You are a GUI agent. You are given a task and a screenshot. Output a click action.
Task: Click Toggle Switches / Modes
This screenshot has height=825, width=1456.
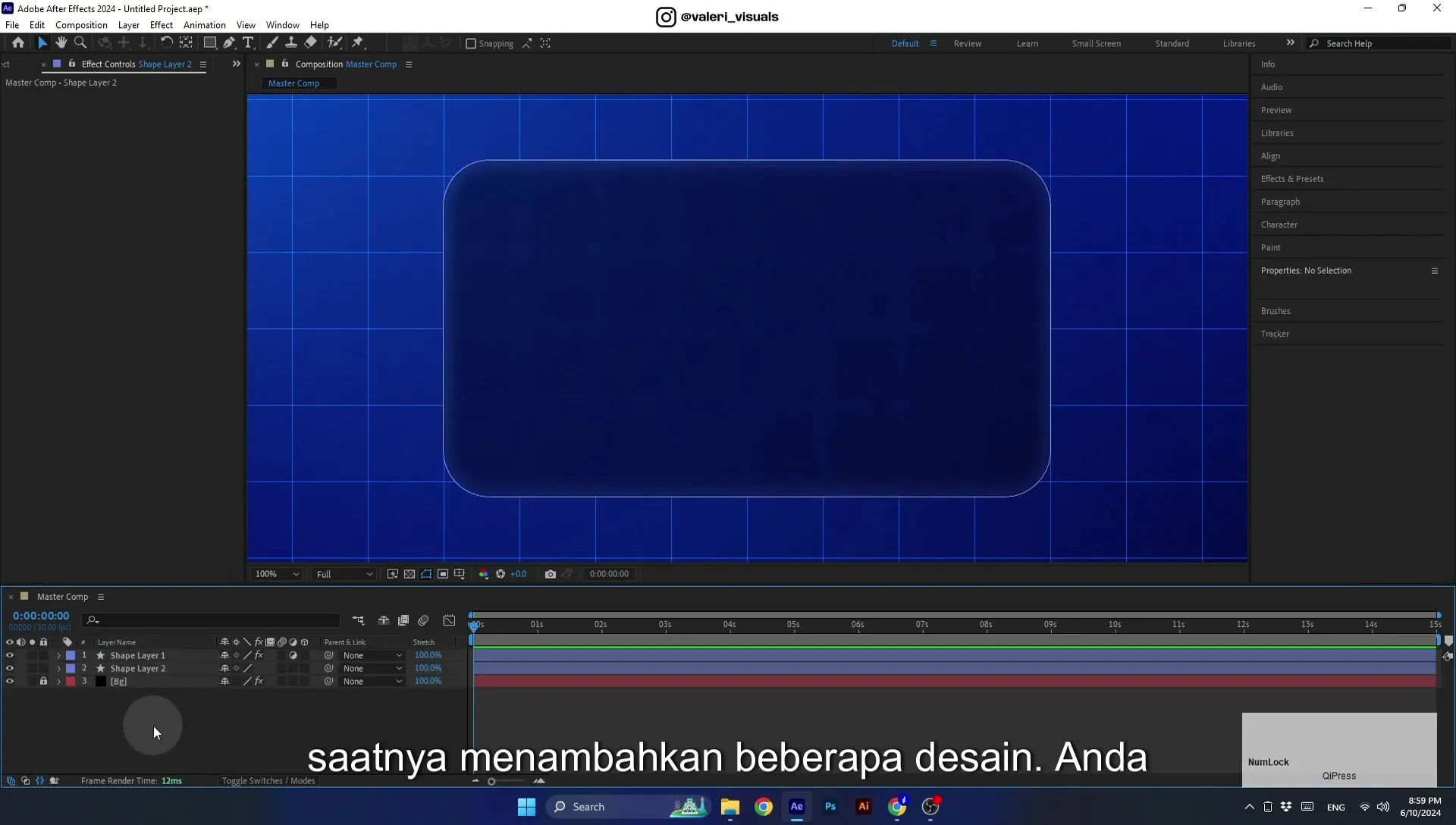268,781
